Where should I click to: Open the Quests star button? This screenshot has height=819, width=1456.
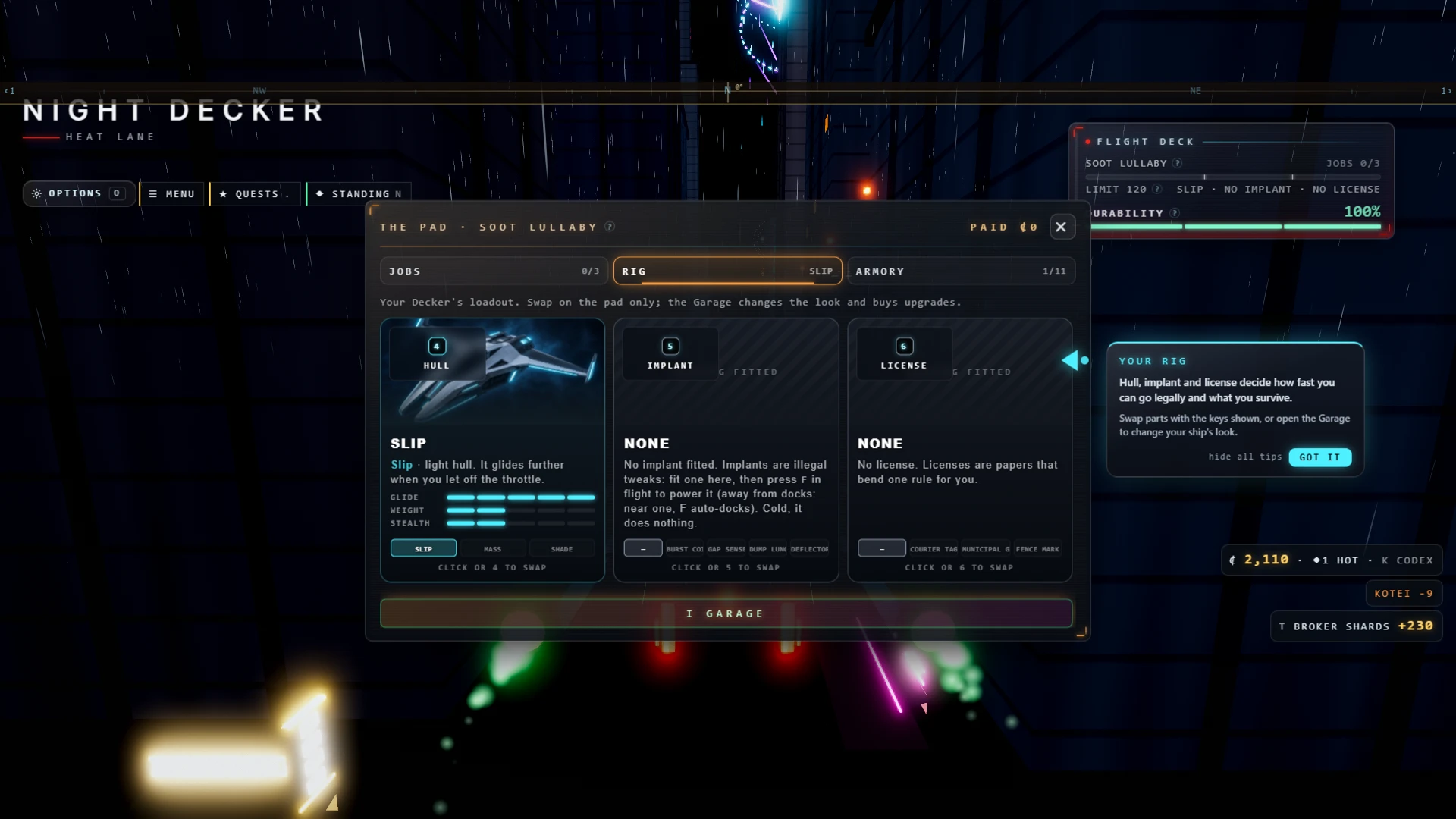pos(255,194)
